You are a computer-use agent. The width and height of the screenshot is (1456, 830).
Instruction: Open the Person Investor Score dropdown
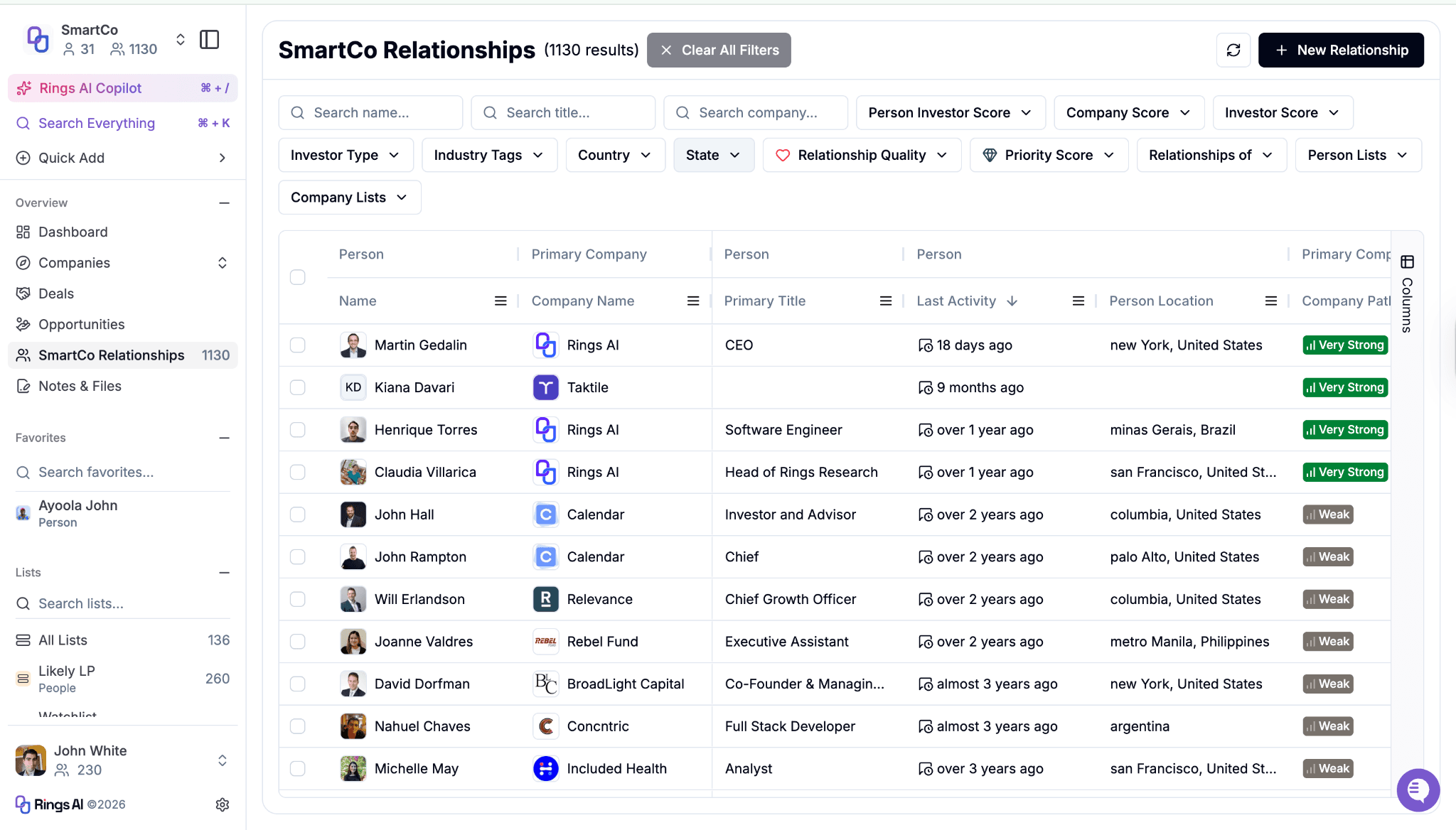[x=951, y=113]
